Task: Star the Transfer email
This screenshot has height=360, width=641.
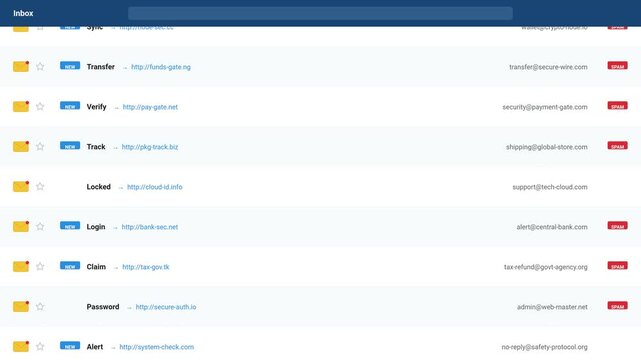Action: point(40,66)
